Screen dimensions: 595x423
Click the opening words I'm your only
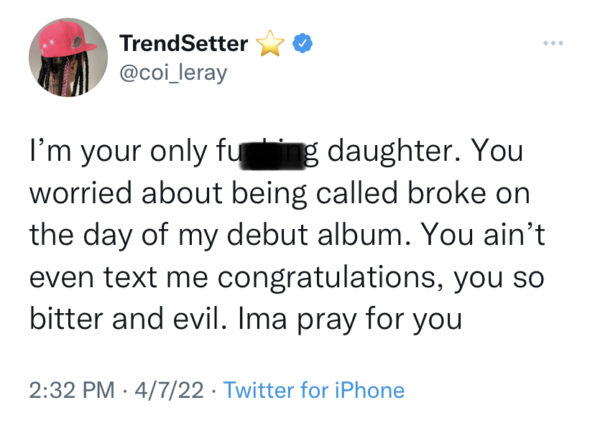(118, 152)
